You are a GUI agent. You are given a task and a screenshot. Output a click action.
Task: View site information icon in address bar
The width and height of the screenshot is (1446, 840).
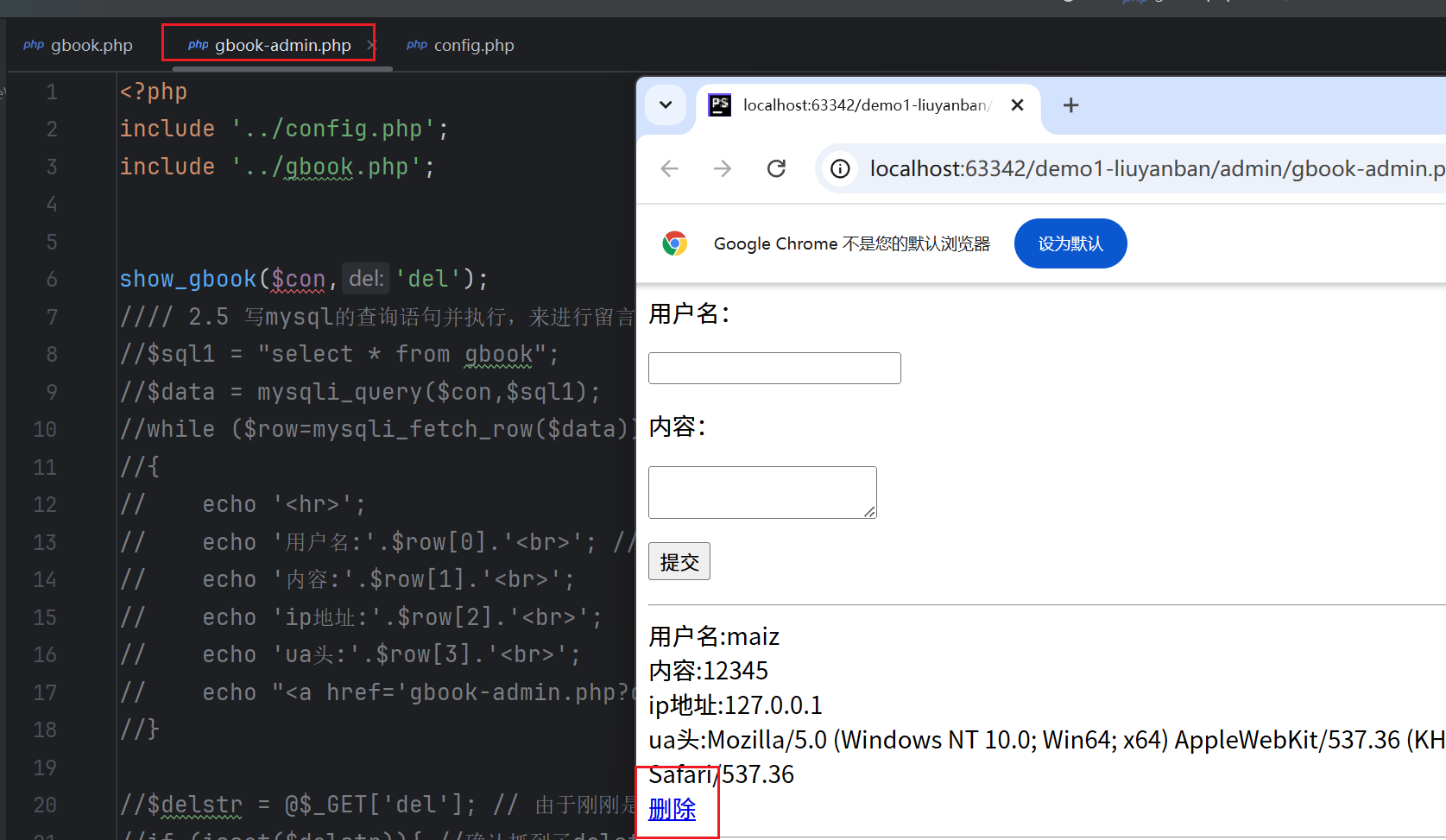840,168
